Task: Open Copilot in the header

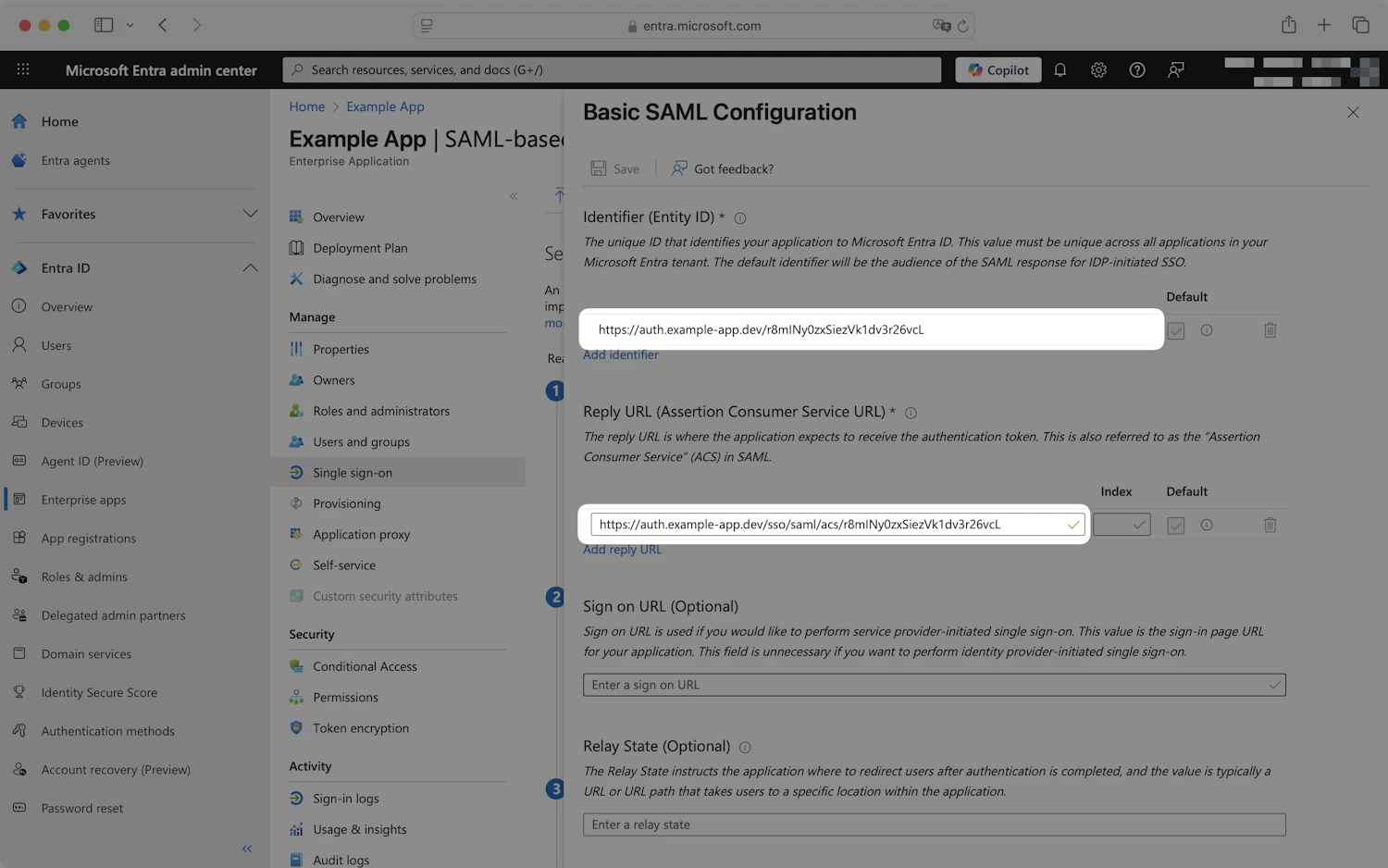Action: (x=998, y=69)
